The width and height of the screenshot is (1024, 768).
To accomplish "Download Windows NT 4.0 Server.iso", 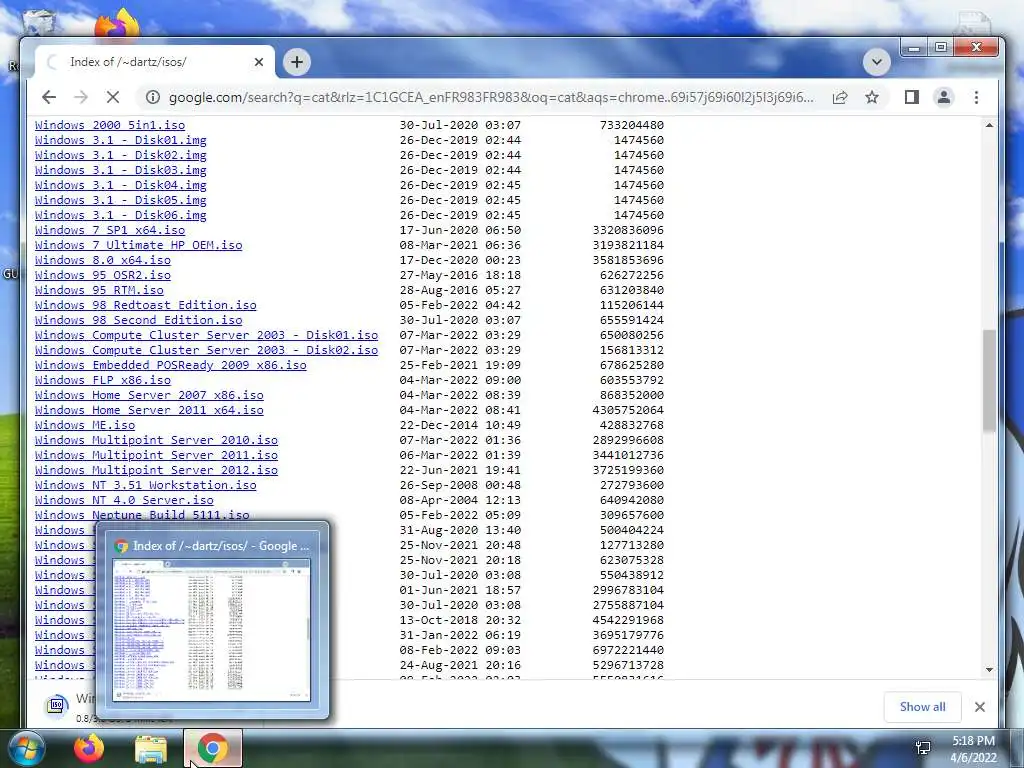I will pos(124,500).
